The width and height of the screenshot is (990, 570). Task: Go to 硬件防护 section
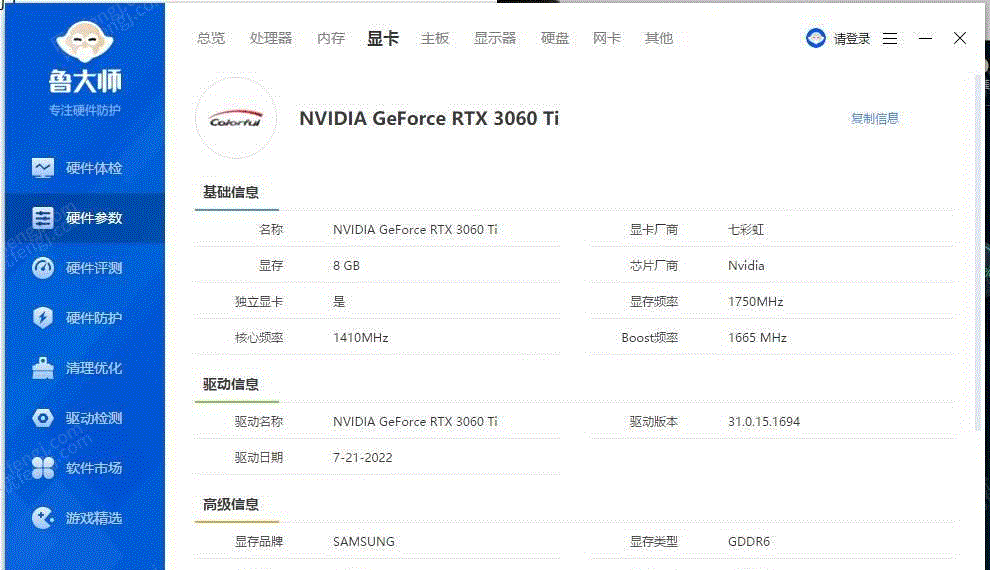(85, 318)
